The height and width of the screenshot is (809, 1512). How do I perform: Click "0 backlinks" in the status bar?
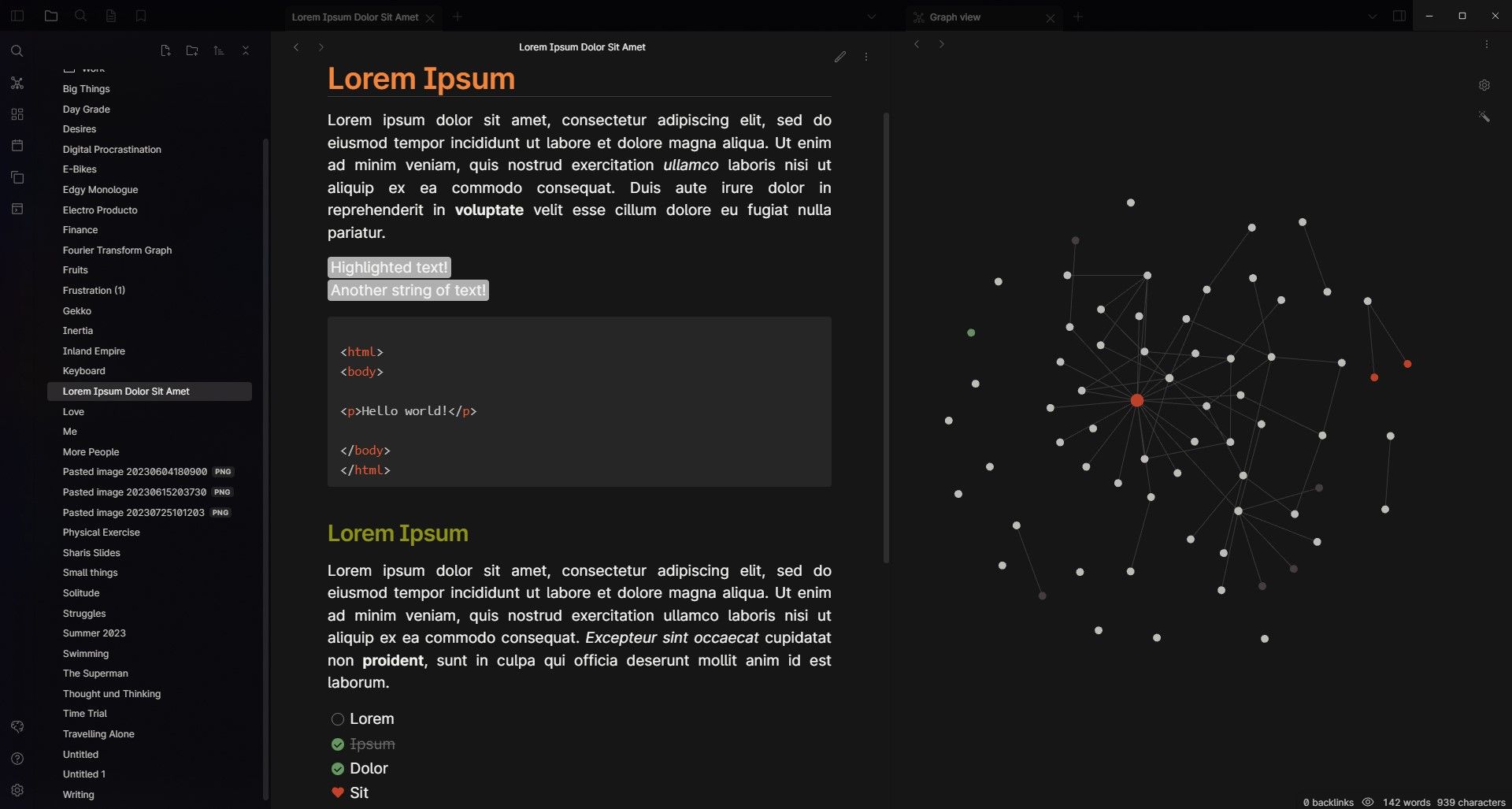1329,802
